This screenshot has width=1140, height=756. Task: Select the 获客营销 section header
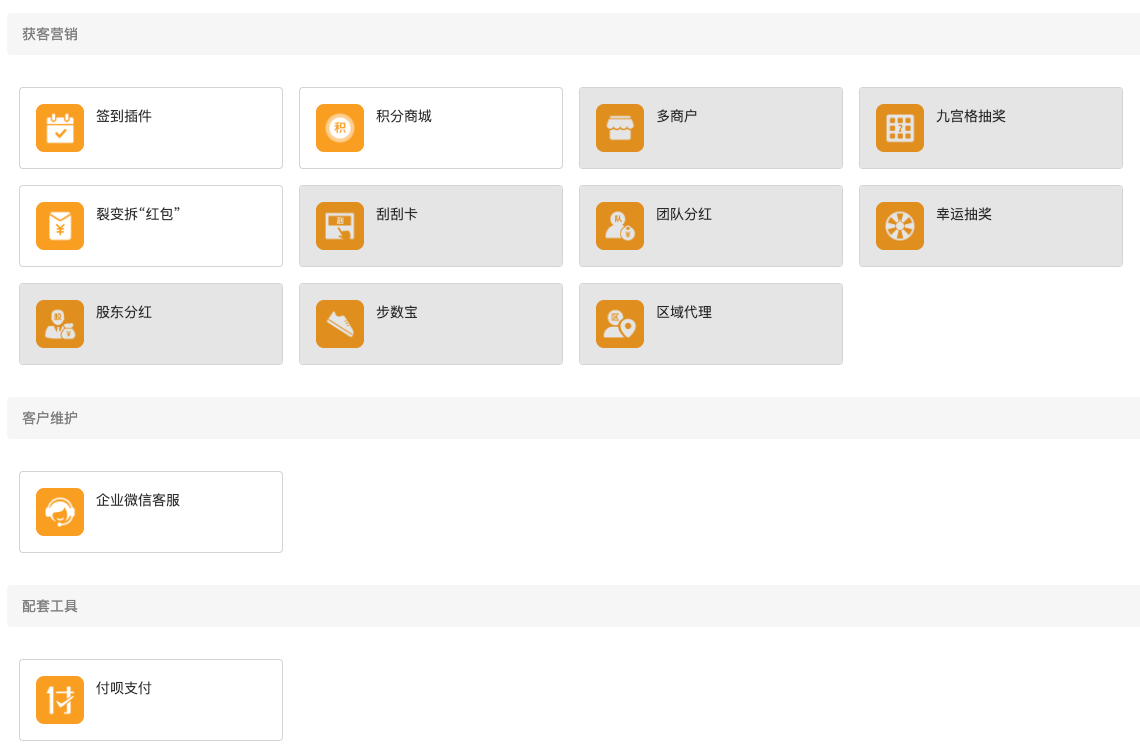50,34
